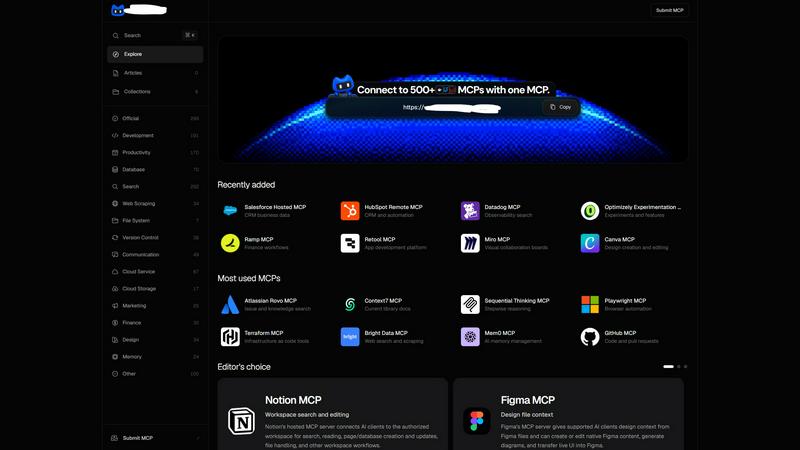Open the Miro MCP icon
Image resolution: width=800 pixels, height=450 pixels.
[470, 243]
